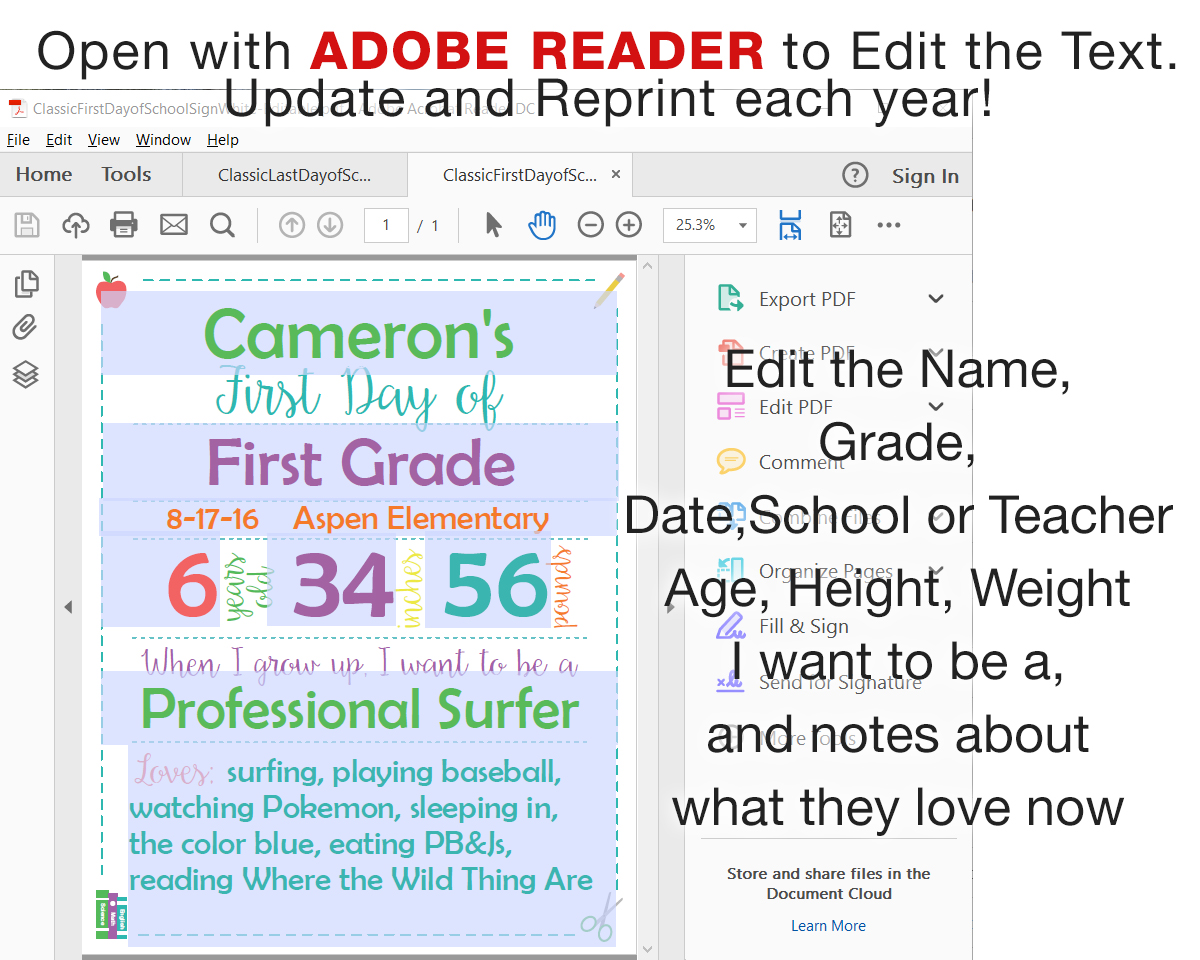1200x960 pixels.
Task: Collapse the left navigation pane arrow
Action: [68, 607]
